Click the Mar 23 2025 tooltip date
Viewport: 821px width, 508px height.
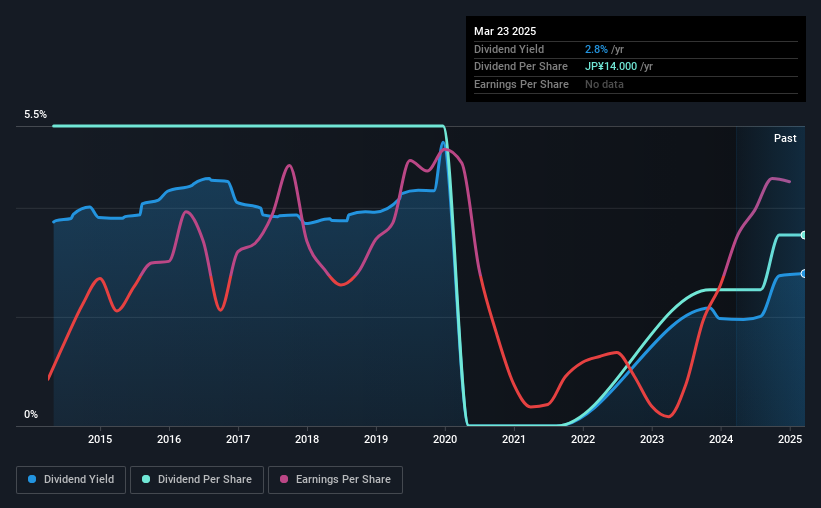(505, 31)
